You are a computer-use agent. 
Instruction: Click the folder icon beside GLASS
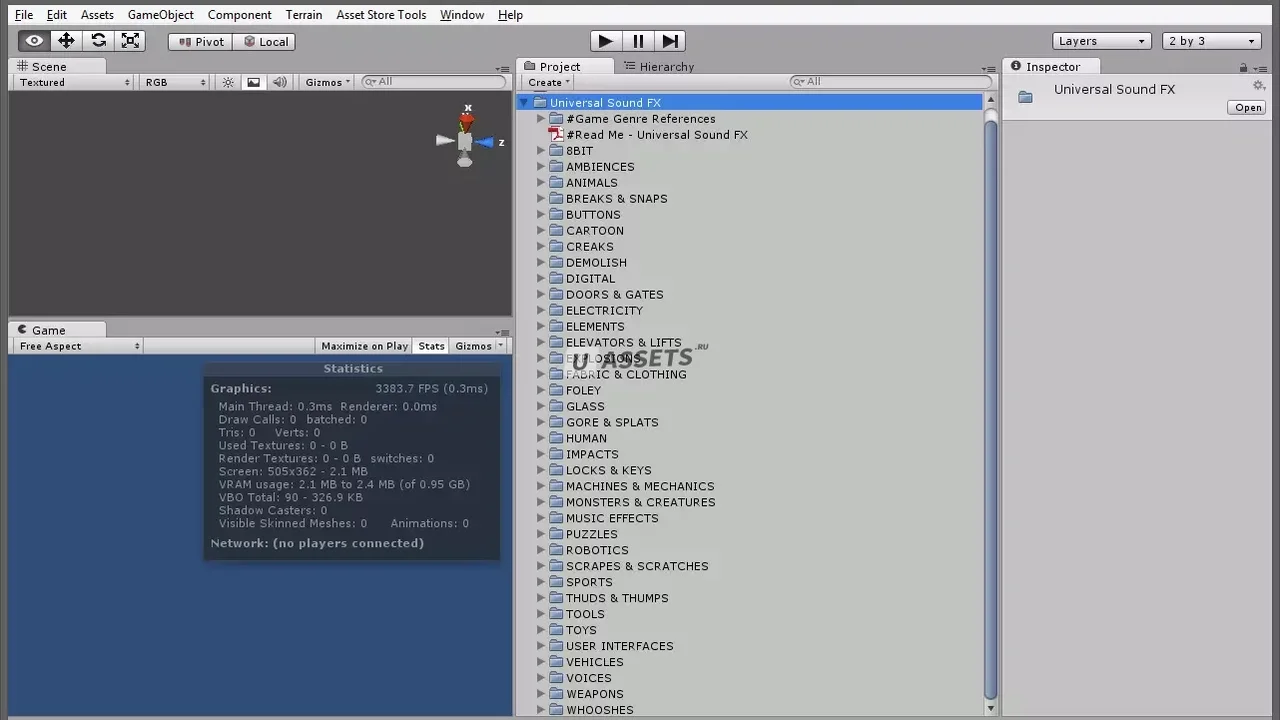[x=556, y=406]
